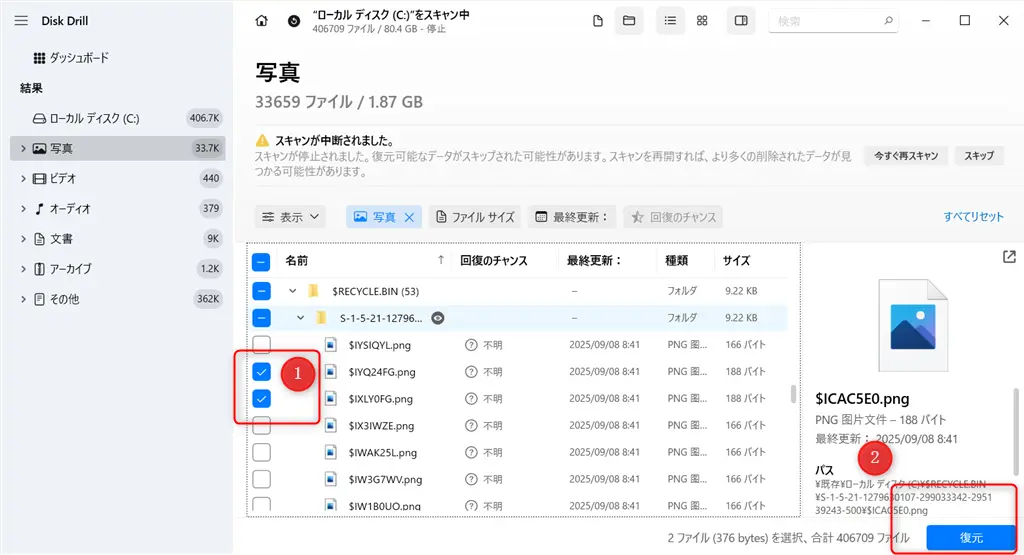Expand the ビデオ sidebar chevron
The image size is (1024, 555).
coord(23,178)
